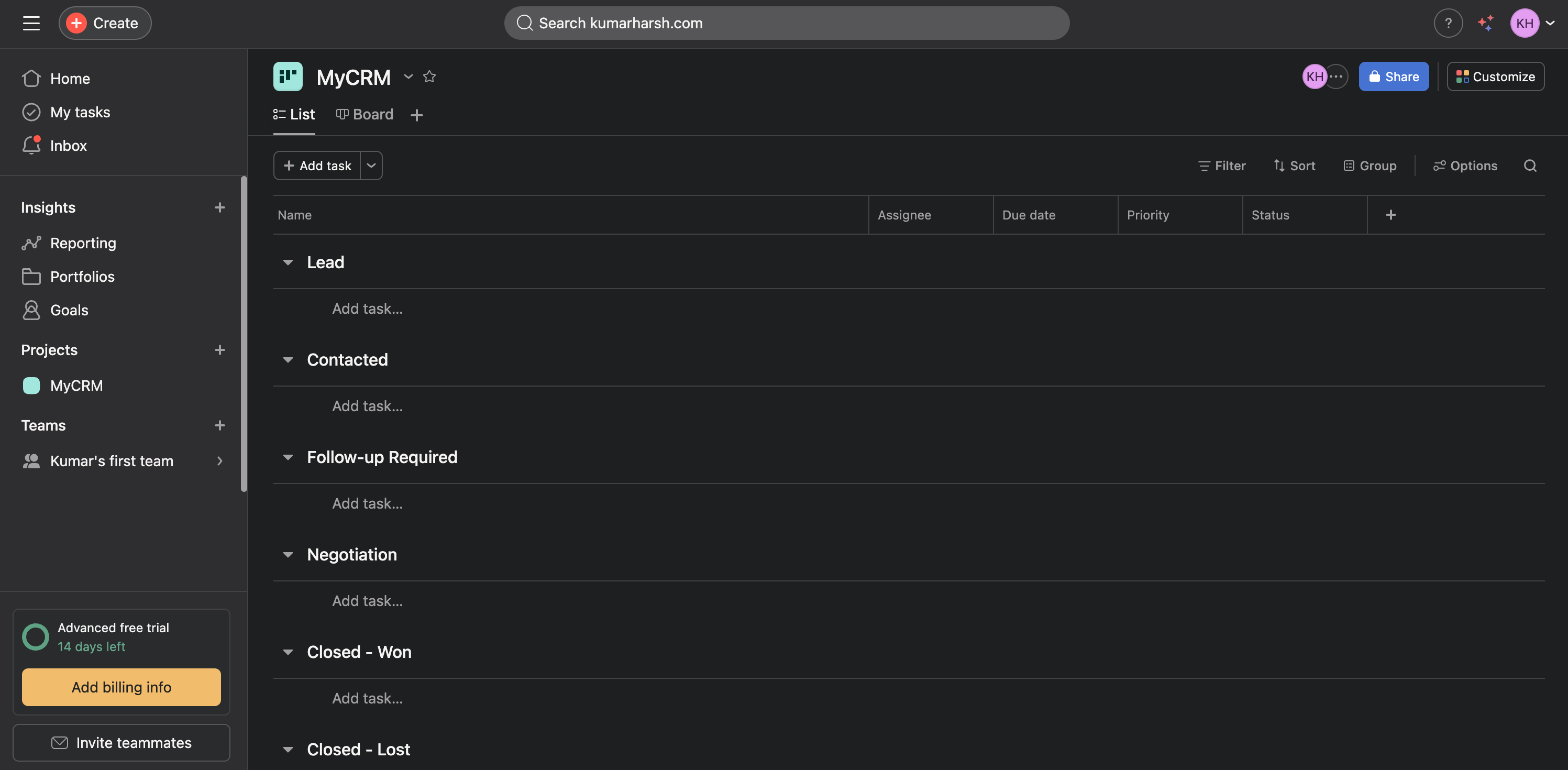Open Inbox with the bell icon

click(x=31, y=146)
